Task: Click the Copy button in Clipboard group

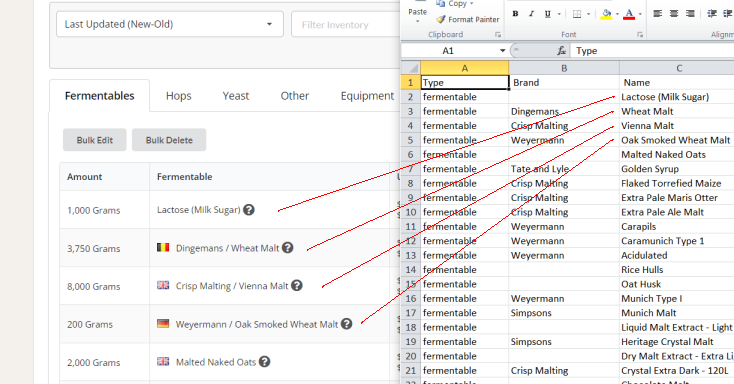Action: pyautogui.click(x=452, y=4)
